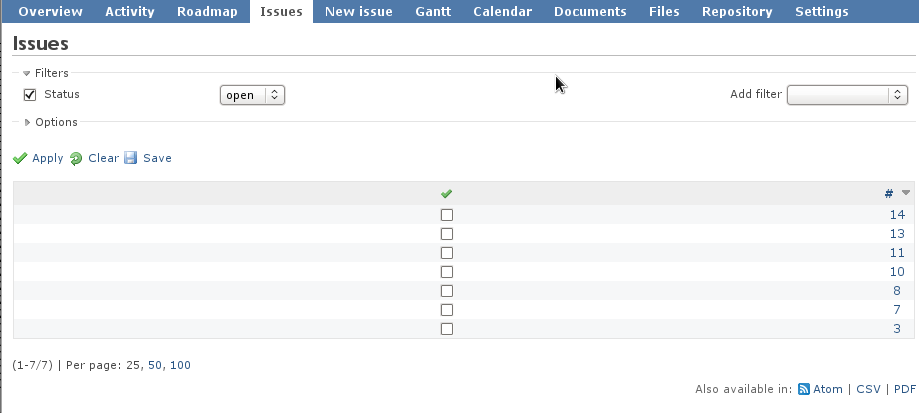Export issues as PDF

tap(905, 389)
